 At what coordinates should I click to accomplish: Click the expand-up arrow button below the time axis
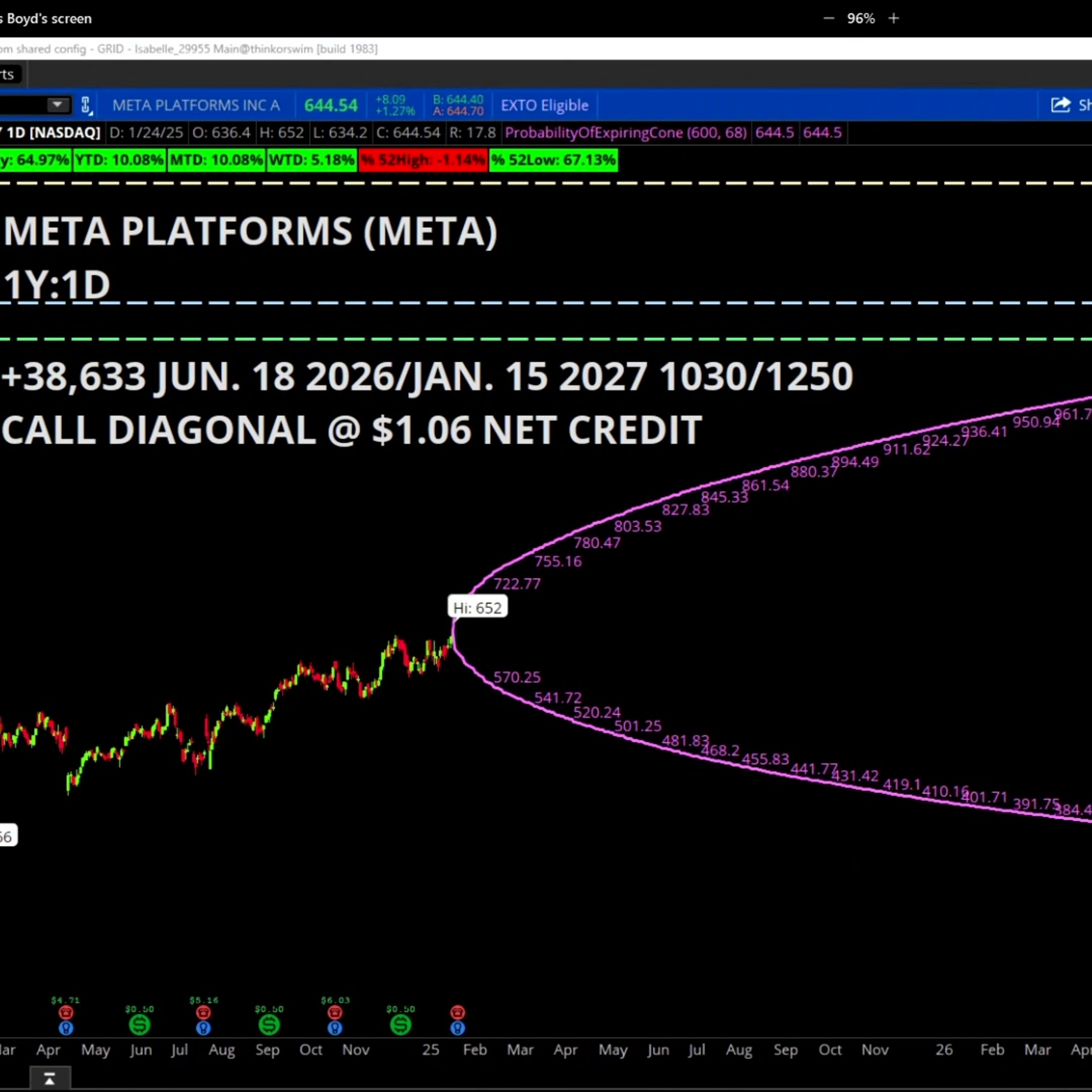[50, 1079]
